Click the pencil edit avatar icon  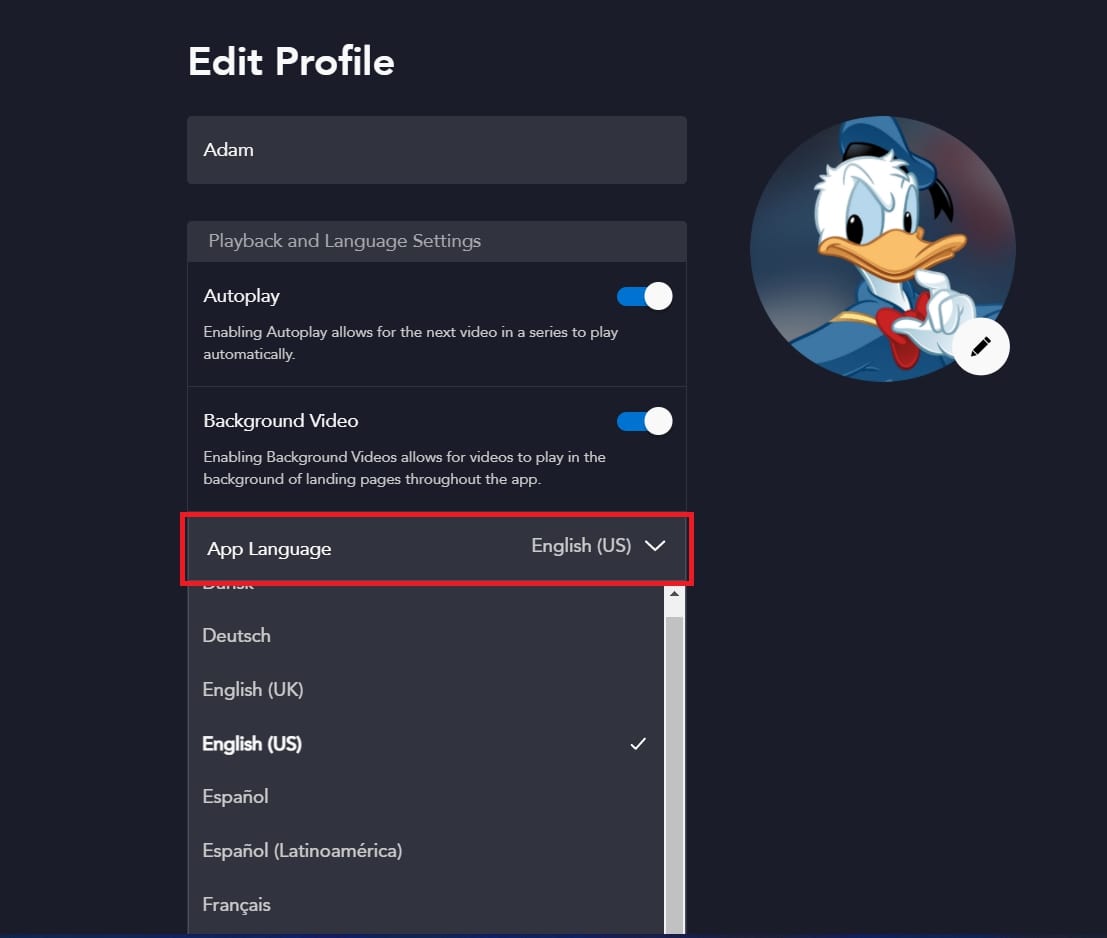click(x=981, y=346)
